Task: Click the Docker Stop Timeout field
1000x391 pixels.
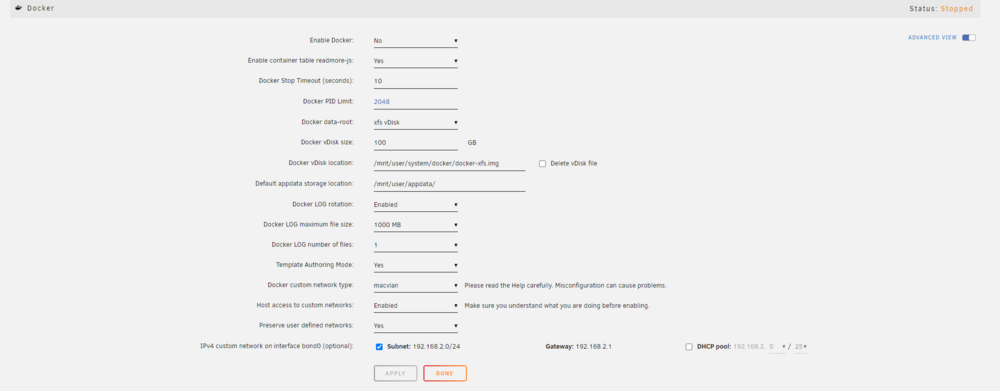Action: 416,82
